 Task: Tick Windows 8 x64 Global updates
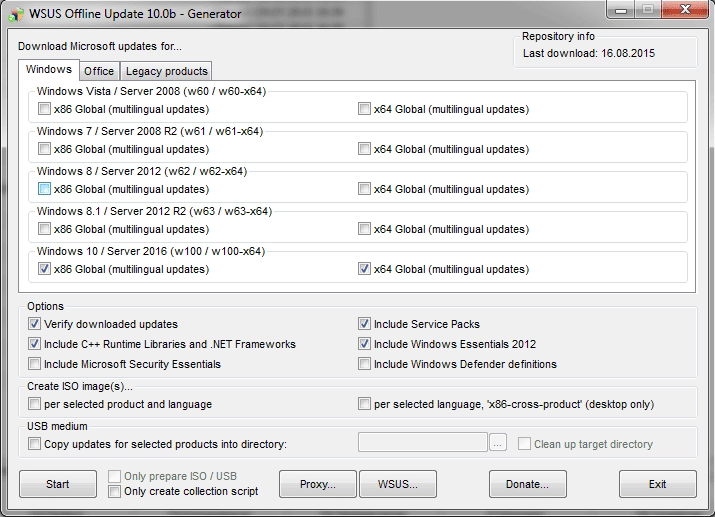364,189
